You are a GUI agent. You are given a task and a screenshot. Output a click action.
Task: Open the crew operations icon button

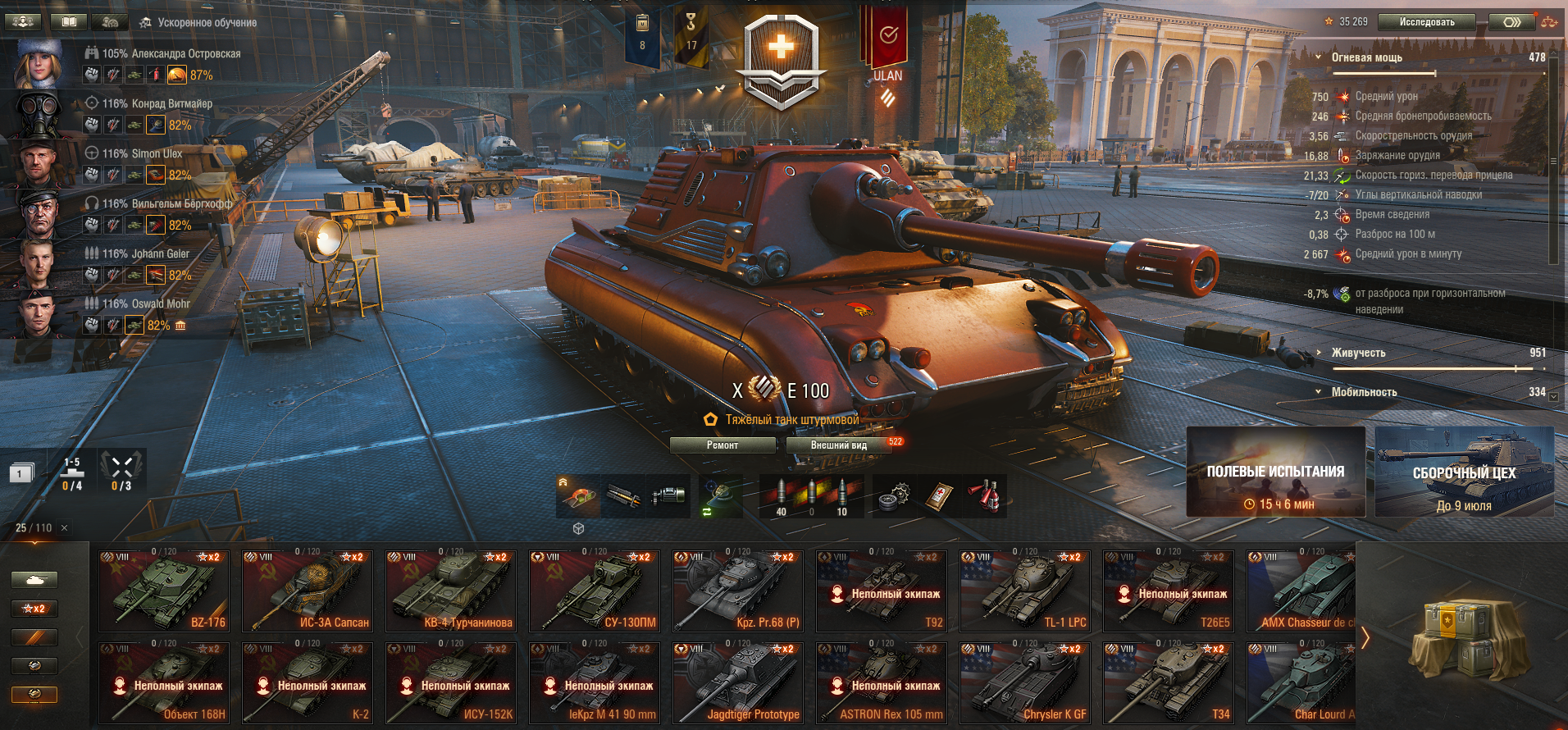[23, 22]
